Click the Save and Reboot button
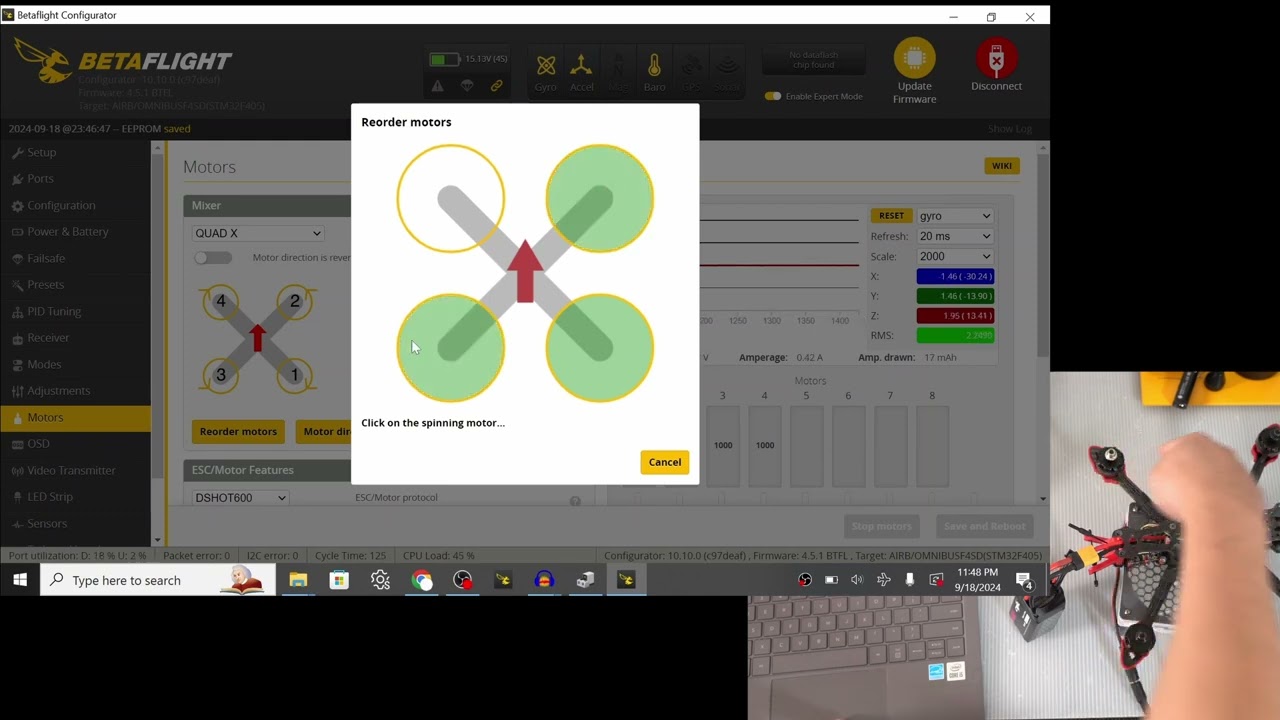 pos(985,526)
